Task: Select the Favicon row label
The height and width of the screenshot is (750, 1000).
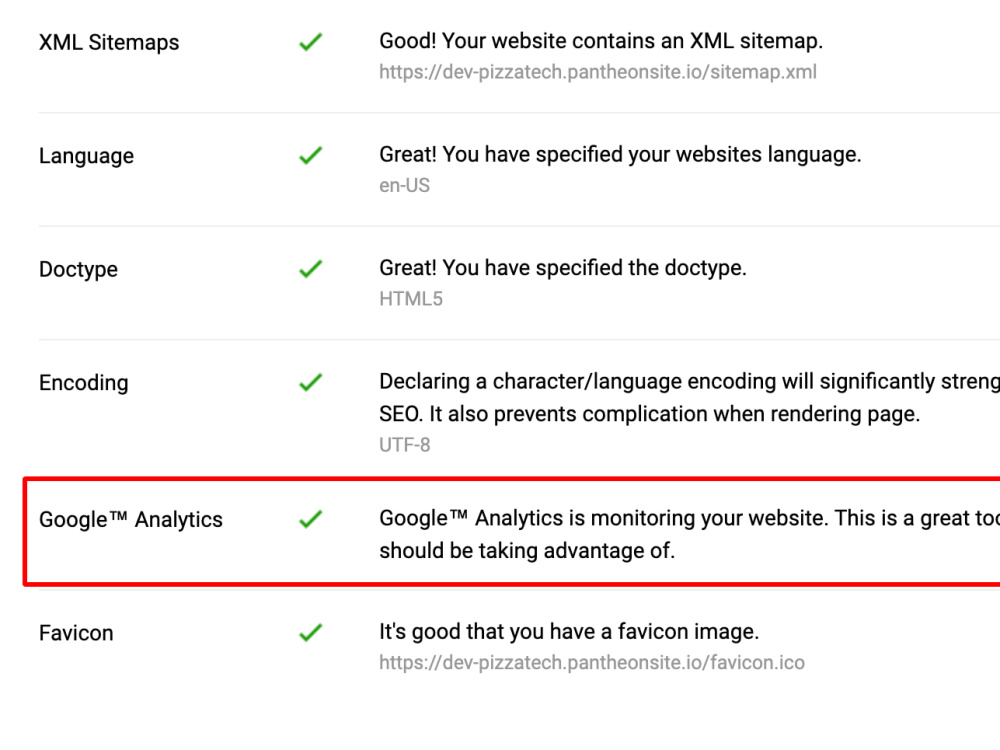Action: 76,633
